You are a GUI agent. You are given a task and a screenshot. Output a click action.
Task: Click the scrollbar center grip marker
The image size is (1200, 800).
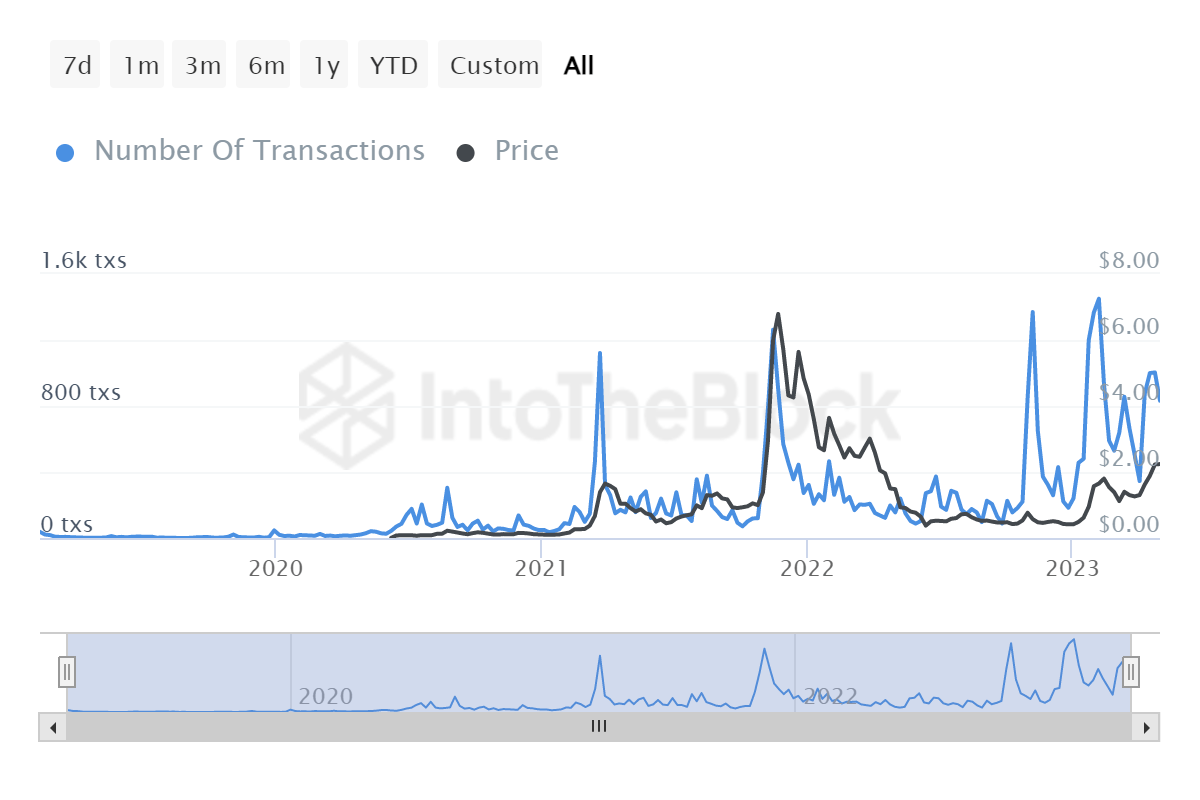(x=599, y=727)
